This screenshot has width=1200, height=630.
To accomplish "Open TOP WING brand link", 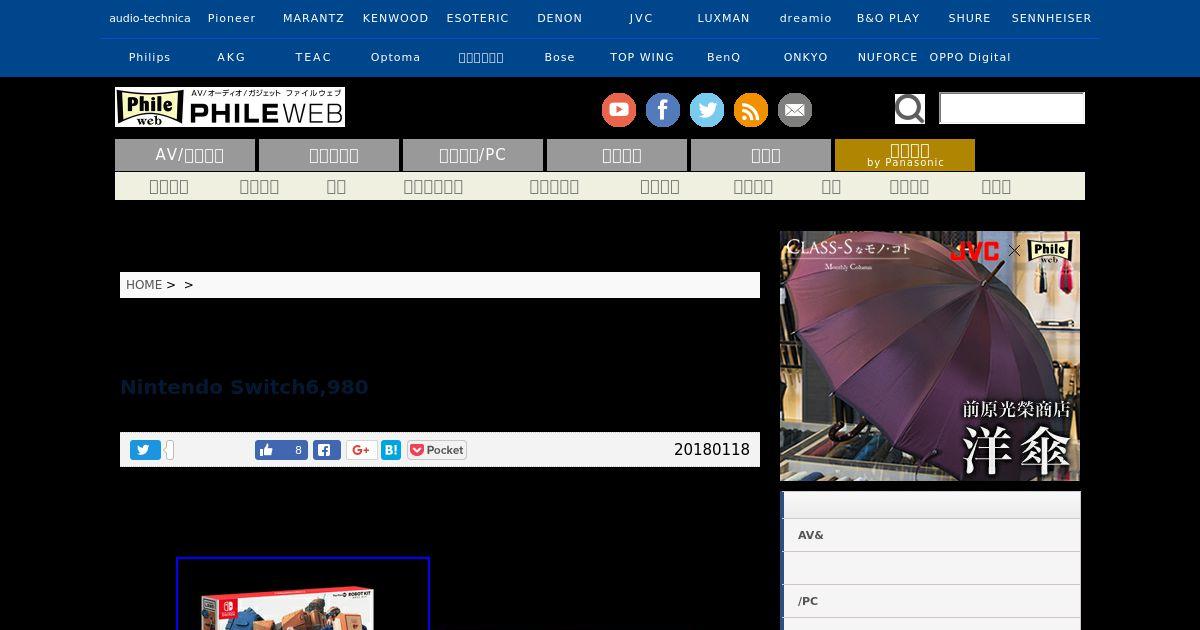I will click(642, 57).
